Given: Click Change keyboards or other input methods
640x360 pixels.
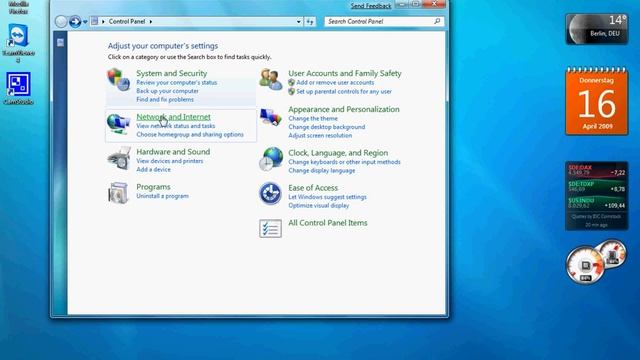Looking at the screenshot, I should (344, 162).
